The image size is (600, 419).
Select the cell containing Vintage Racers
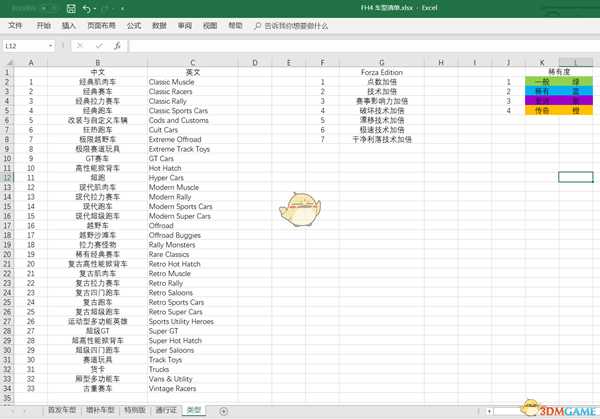click(x=192, y=388)
